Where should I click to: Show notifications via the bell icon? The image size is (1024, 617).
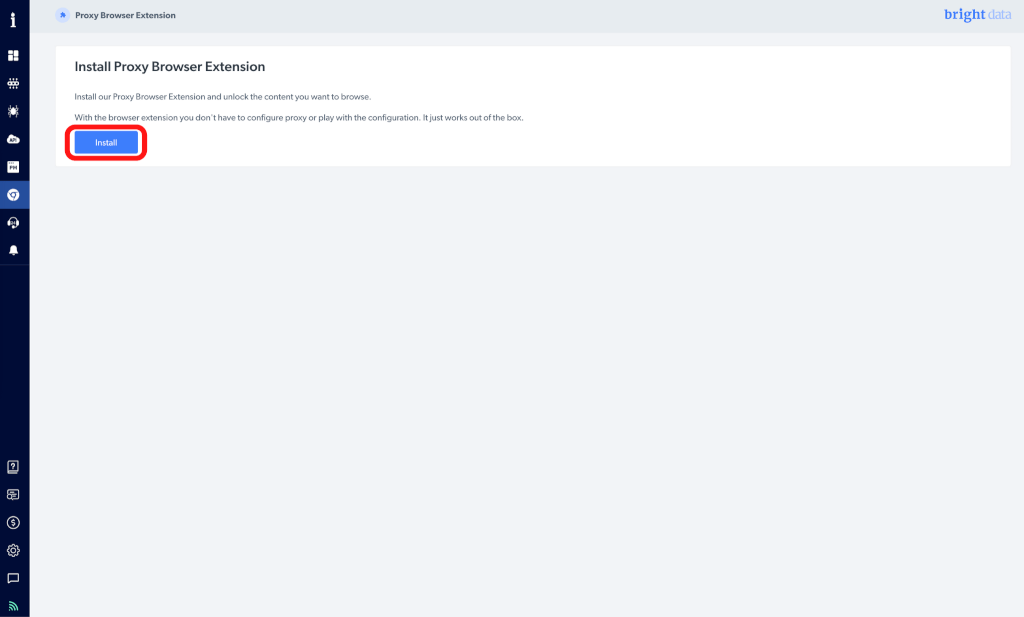(13, 250)
